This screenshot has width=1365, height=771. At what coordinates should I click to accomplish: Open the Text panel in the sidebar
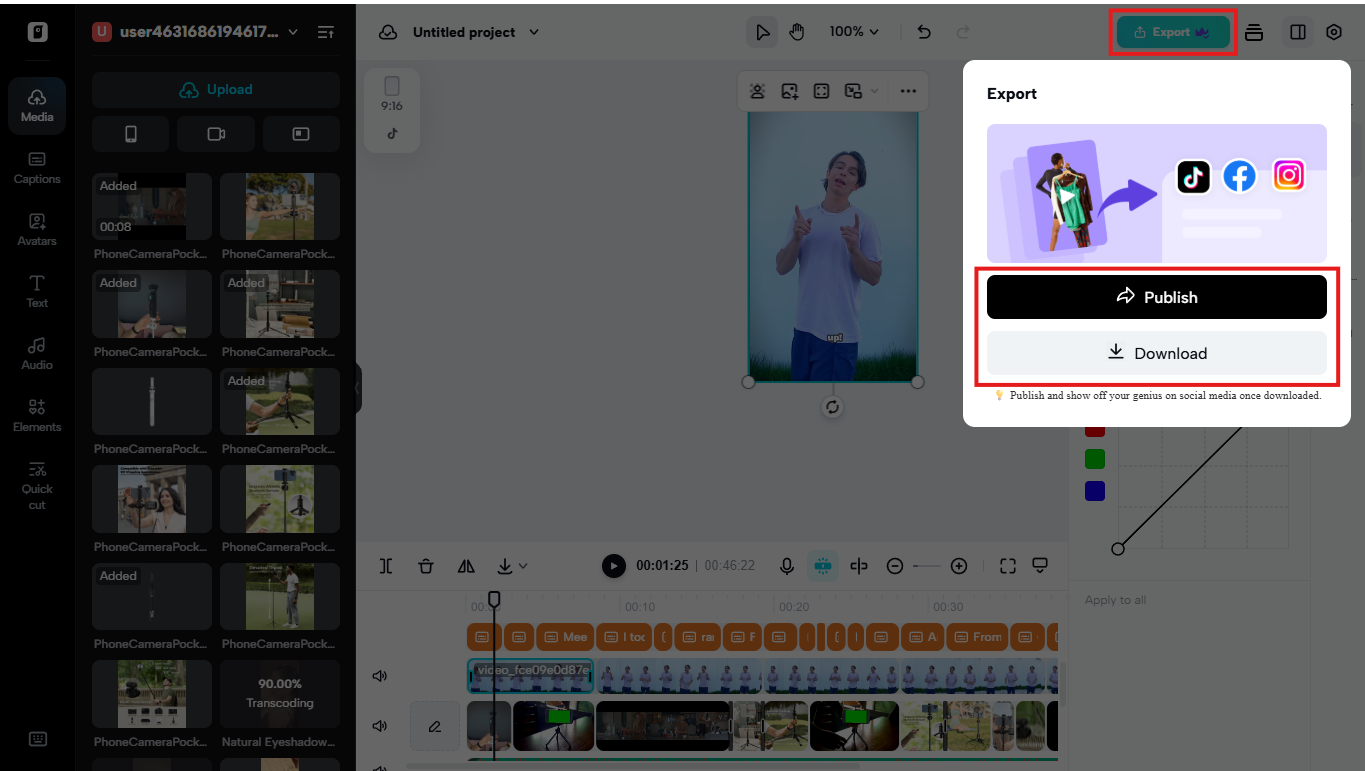[37, 290]
